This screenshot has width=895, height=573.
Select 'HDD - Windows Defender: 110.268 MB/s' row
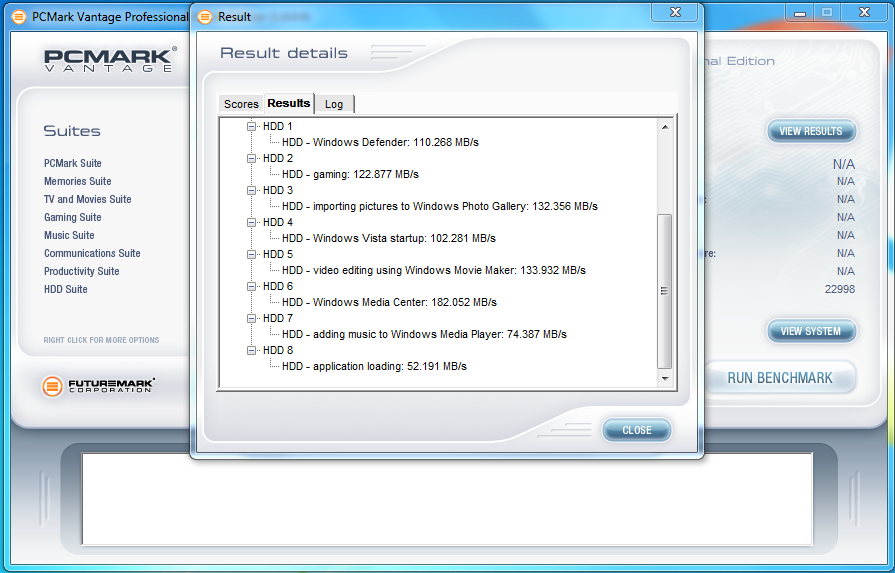point(380,142)
